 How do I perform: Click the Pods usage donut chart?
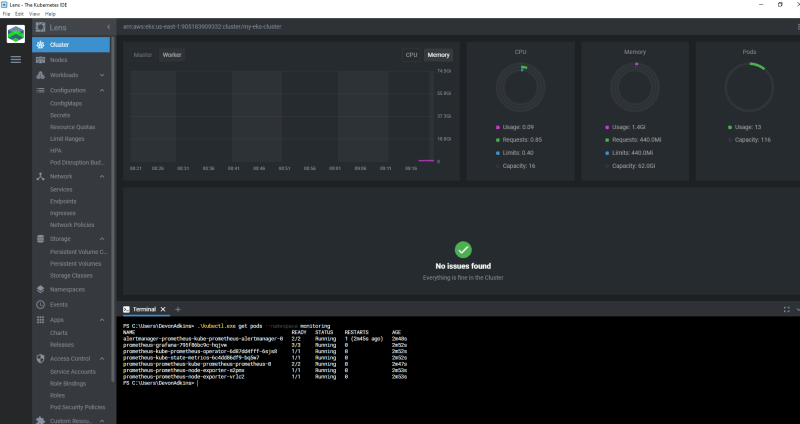(749, 88)
